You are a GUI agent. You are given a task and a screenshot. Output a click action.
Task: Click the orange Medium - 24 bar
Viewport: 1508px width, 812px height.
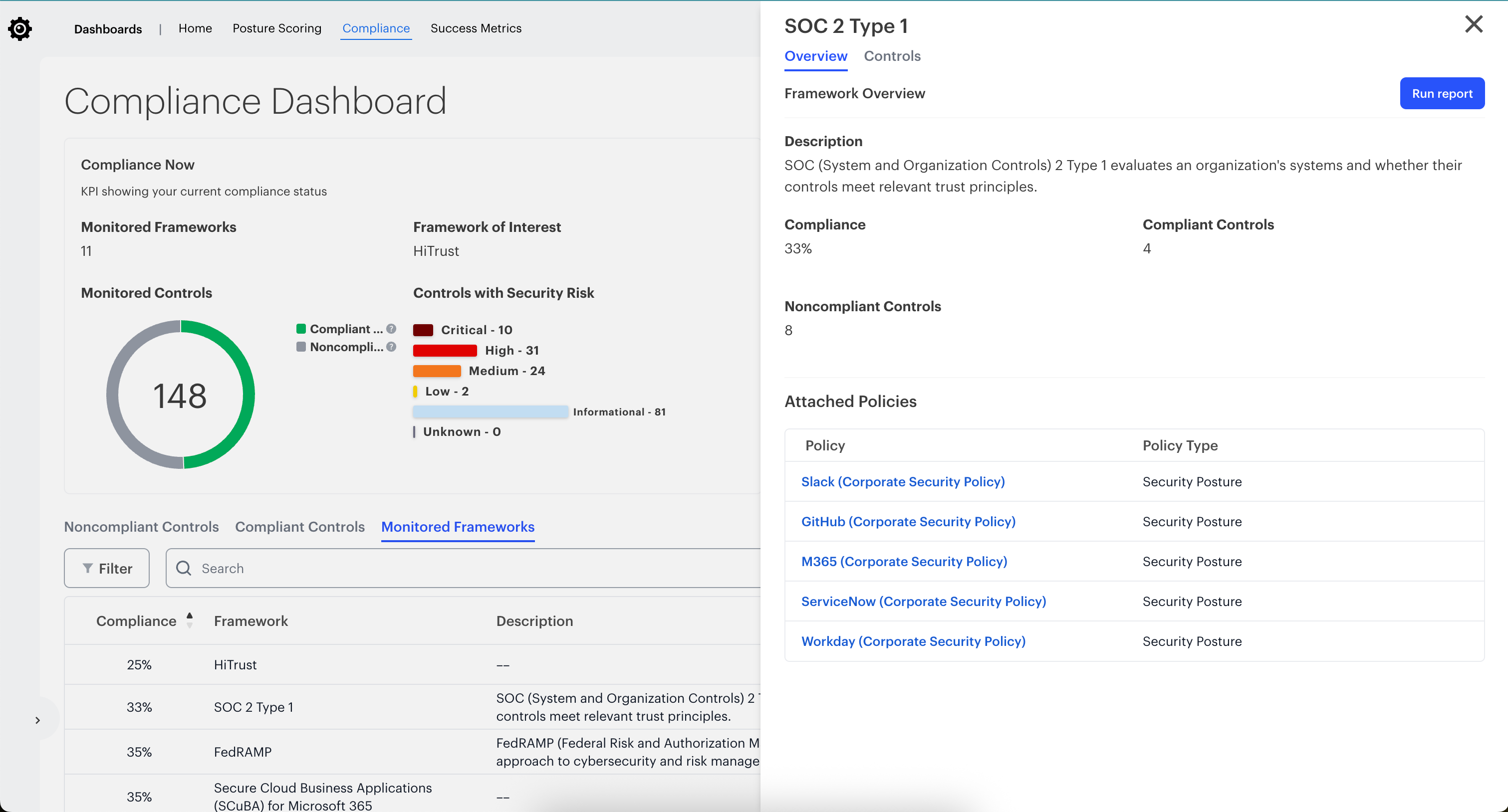[x=437, y=371]
